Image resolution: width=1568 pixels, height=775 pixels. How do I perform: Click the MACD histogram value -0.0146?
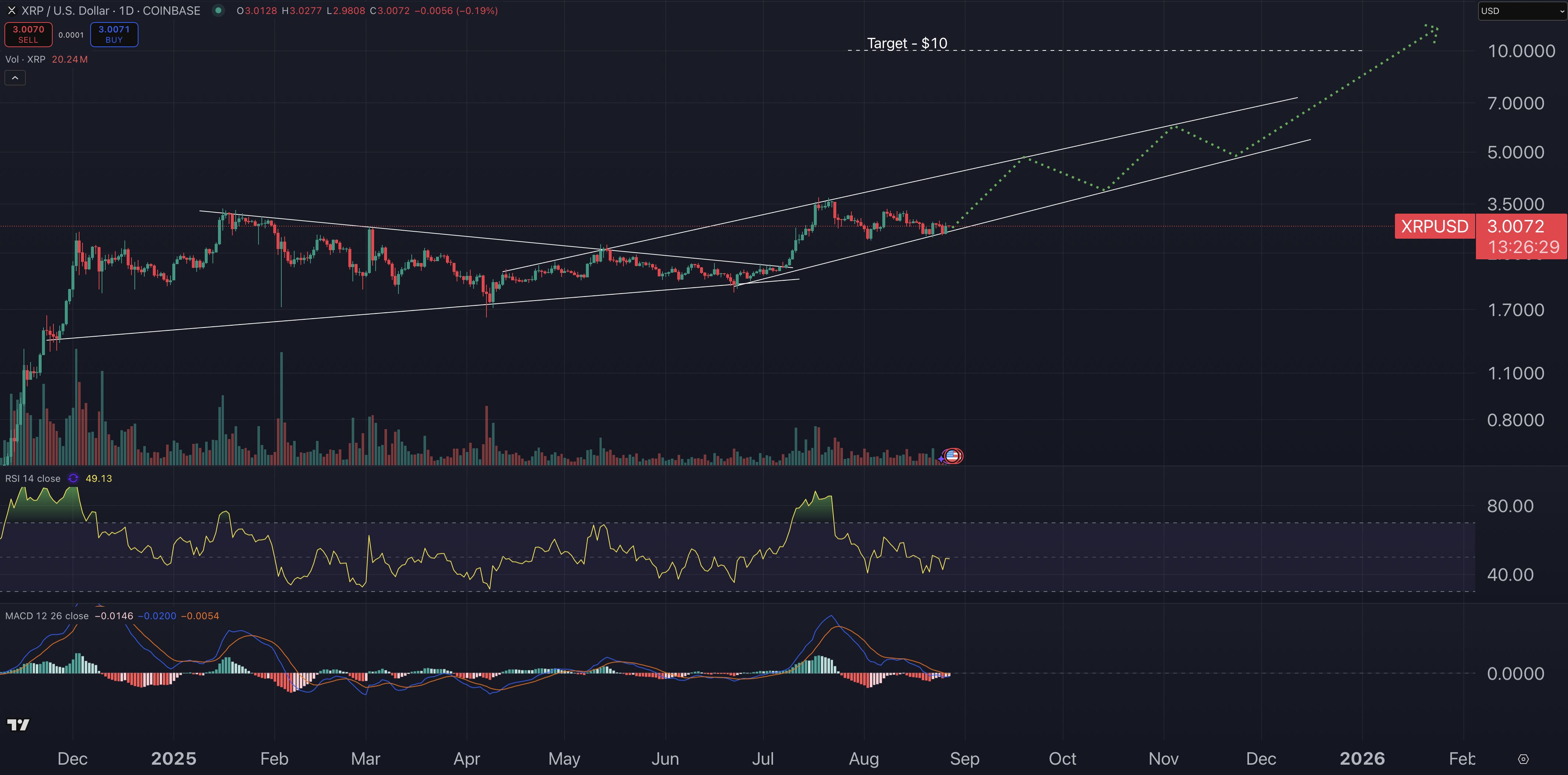[114, 616]
